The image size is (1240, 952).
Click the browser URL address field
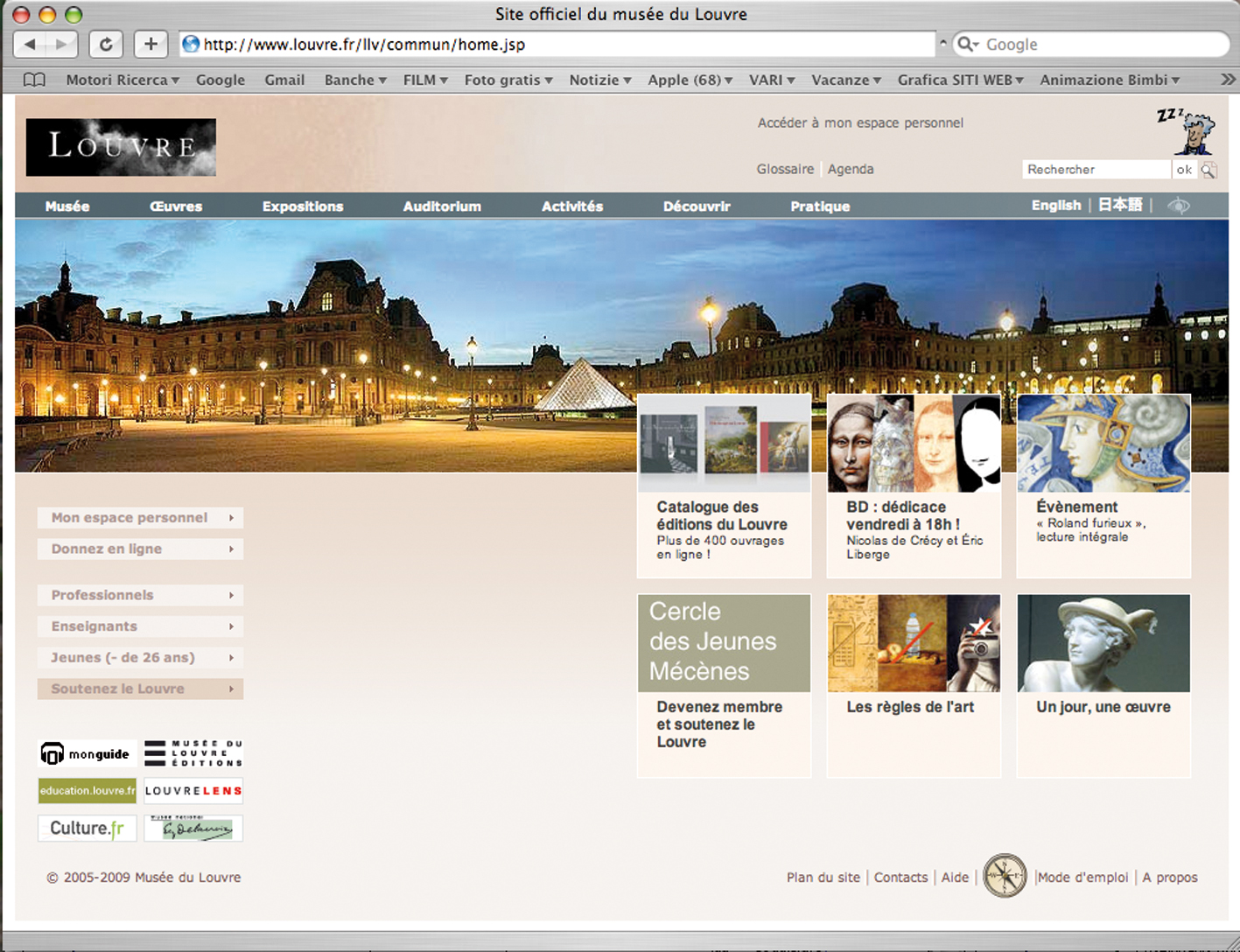(x=557, y=44)
